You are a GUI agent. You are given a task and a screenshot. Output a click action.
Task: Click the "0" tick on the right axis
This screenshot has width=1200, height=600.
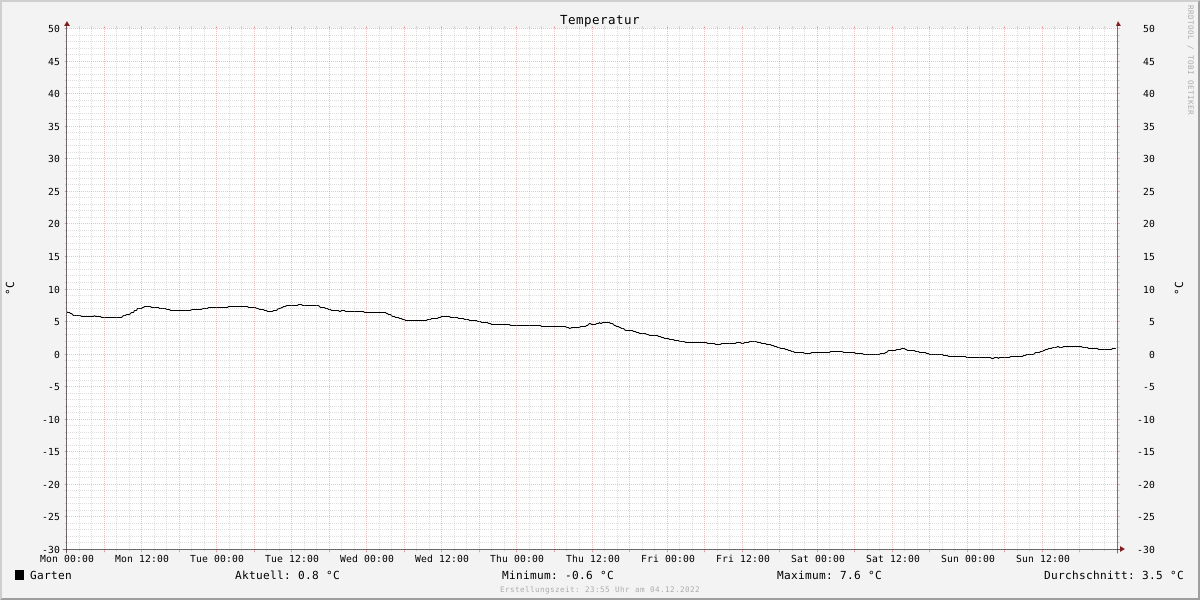[x=1151, y=354]
